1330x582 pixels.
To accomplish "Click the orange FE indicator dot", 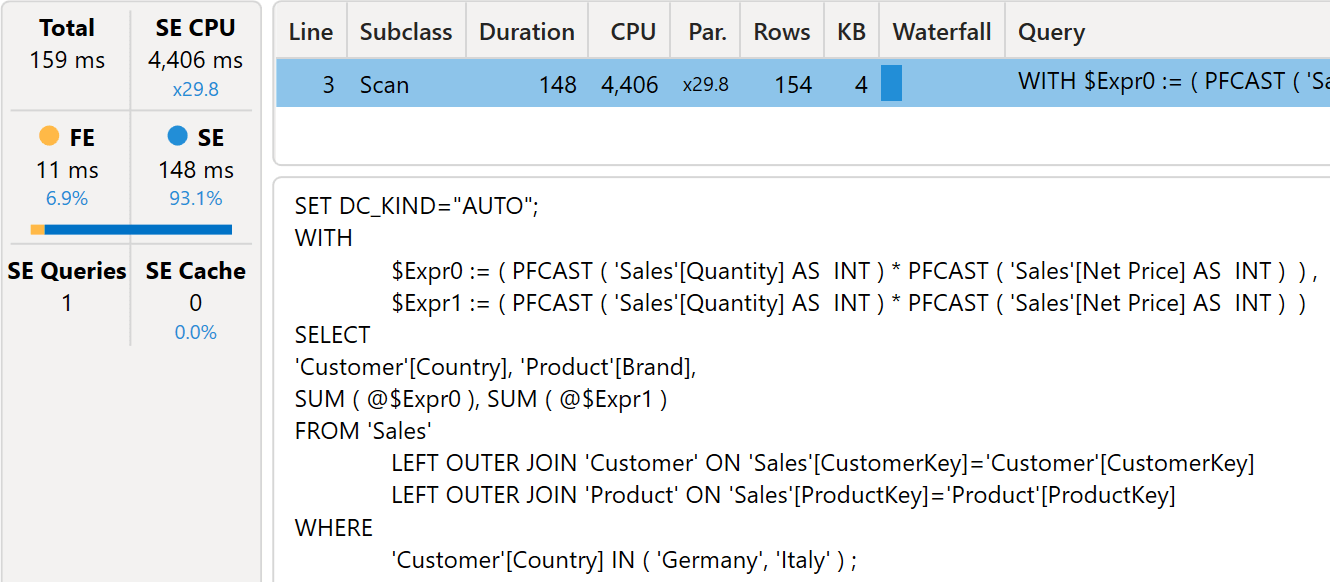I will (x=49, y=136).
